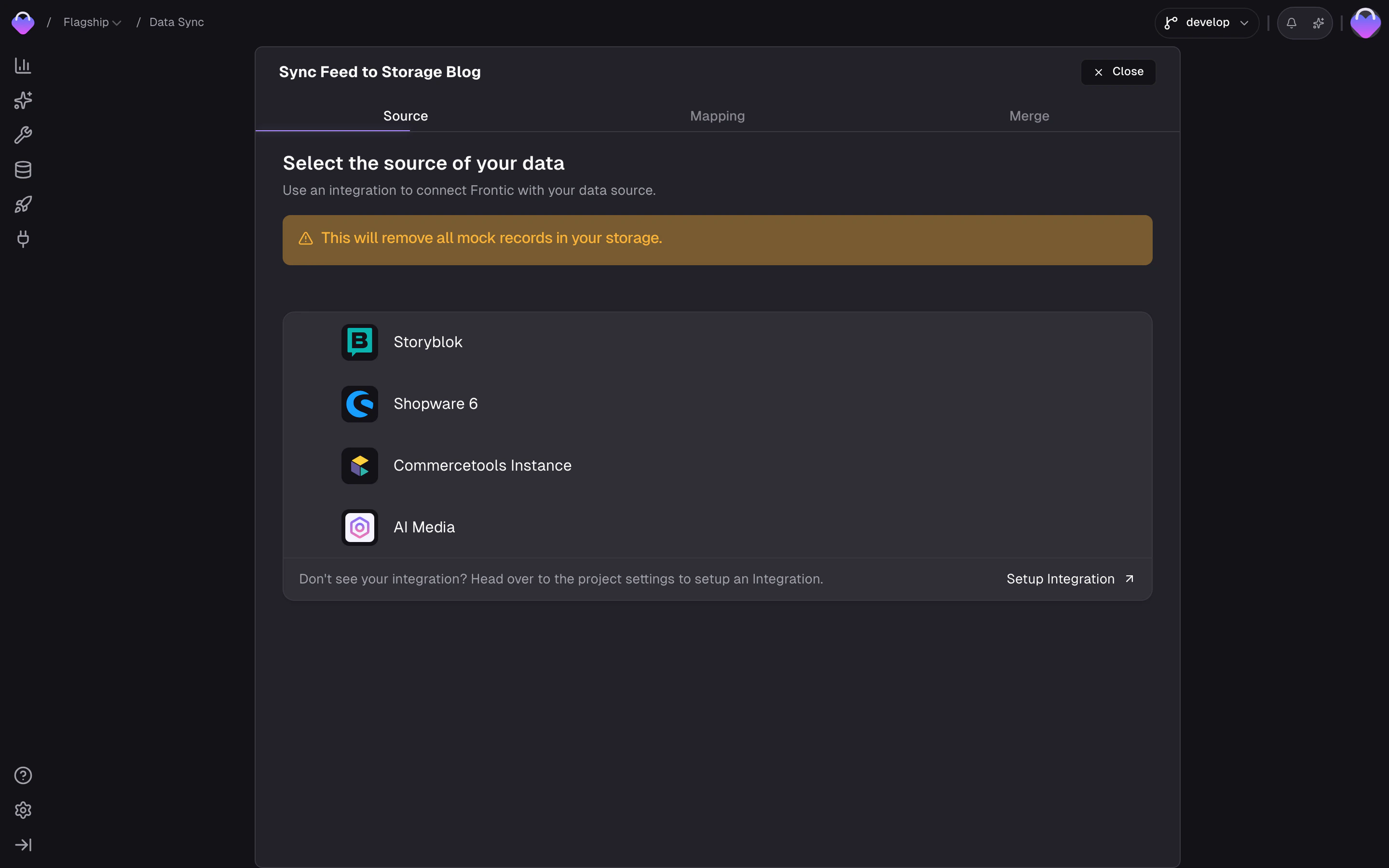Click the git branch icon beside develop
Screen dimensions: 1389x868
click(x=1171, y=23)
